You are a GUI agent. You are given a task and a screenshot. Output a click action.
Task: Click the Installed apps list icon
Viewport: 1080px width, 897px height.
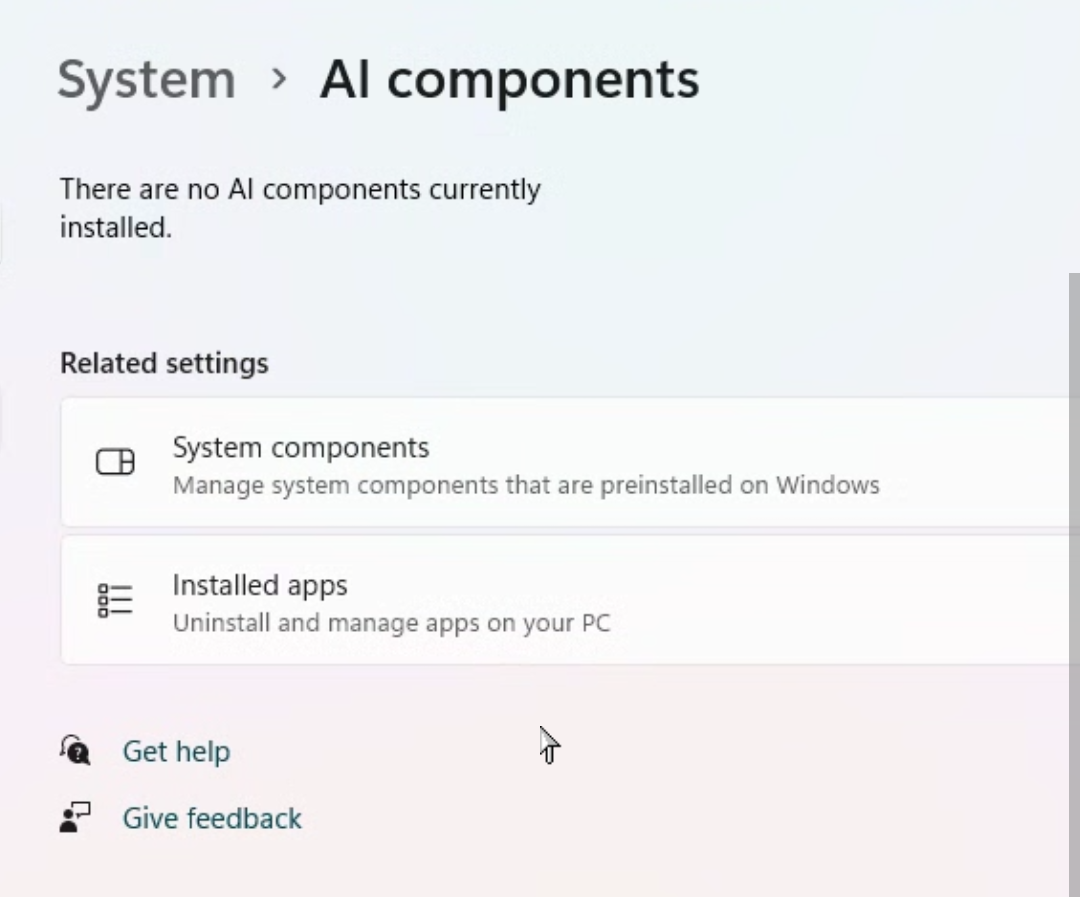pos(115,600)
